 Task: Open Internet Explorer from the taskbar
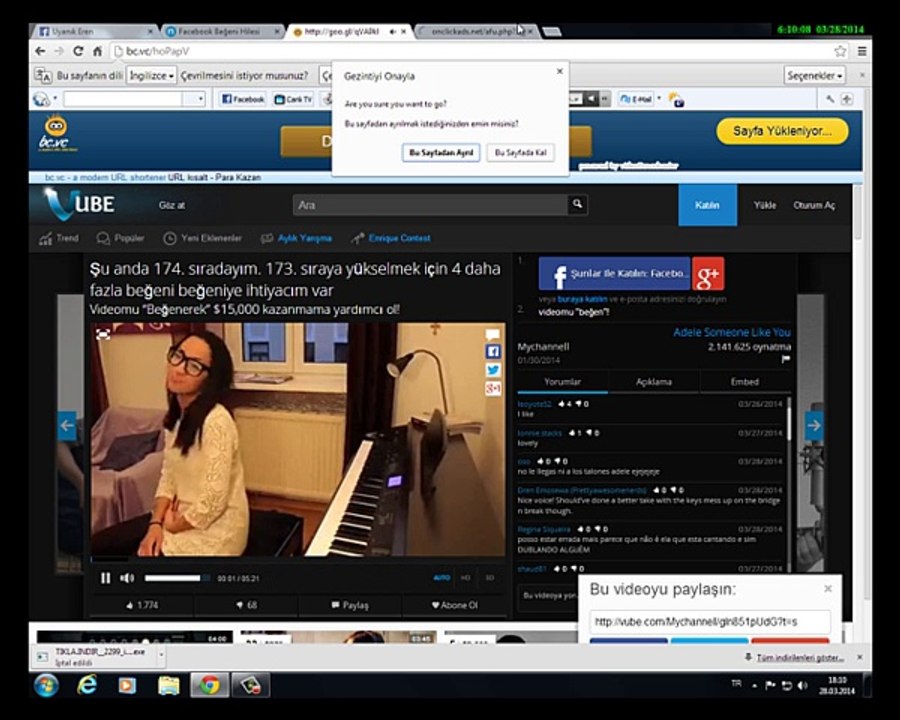tap(87, 685)
